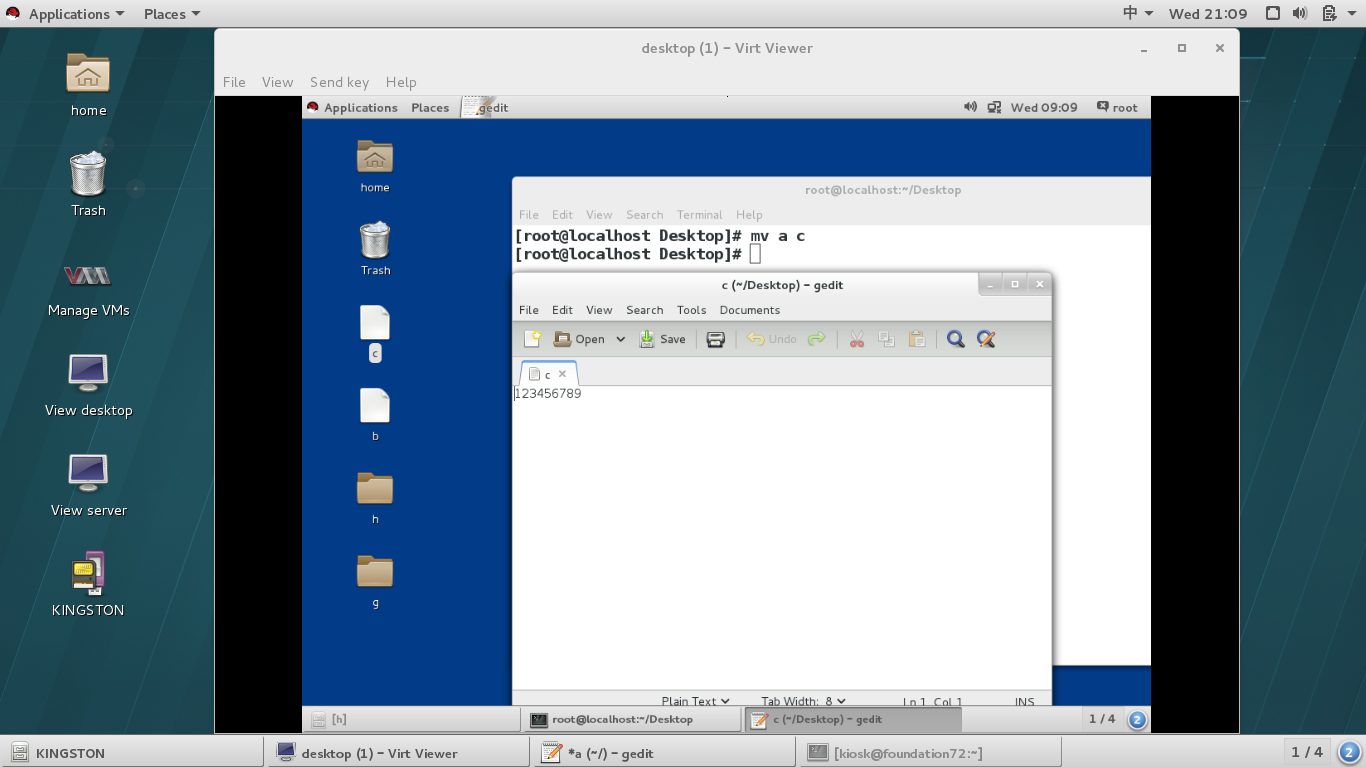Switch to root@localhost terminal in guest taskbar
The image size is (1366, 768).
click(x=631, y=719)
